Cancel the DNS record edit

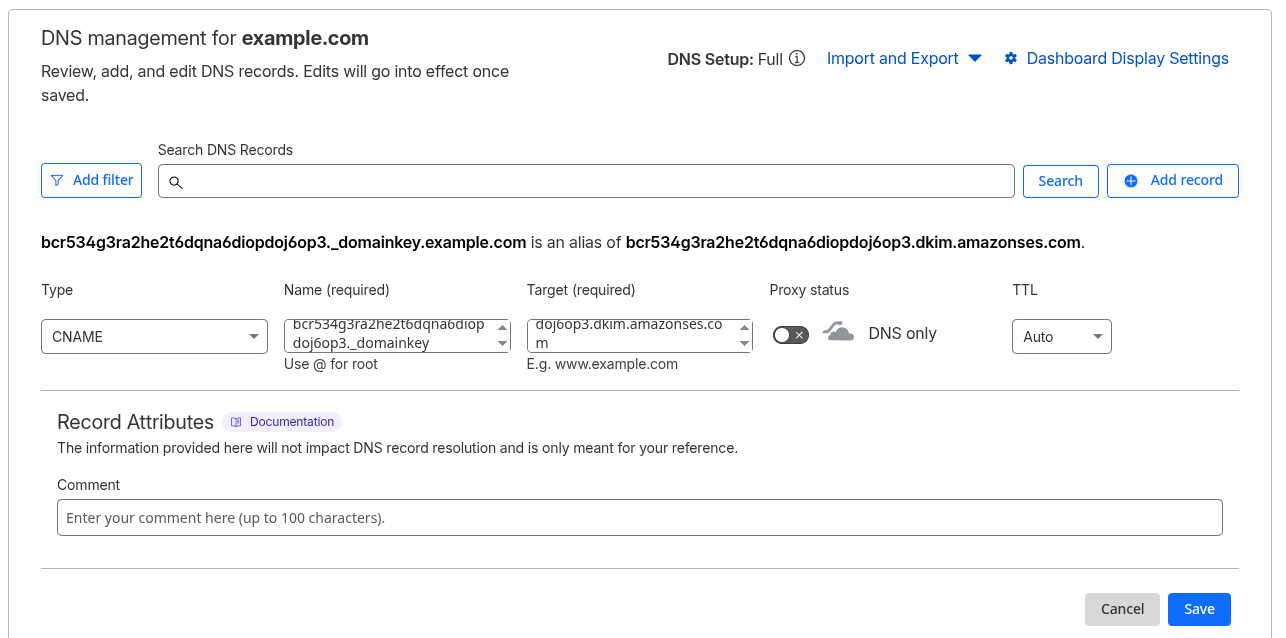coord(1122,609)
